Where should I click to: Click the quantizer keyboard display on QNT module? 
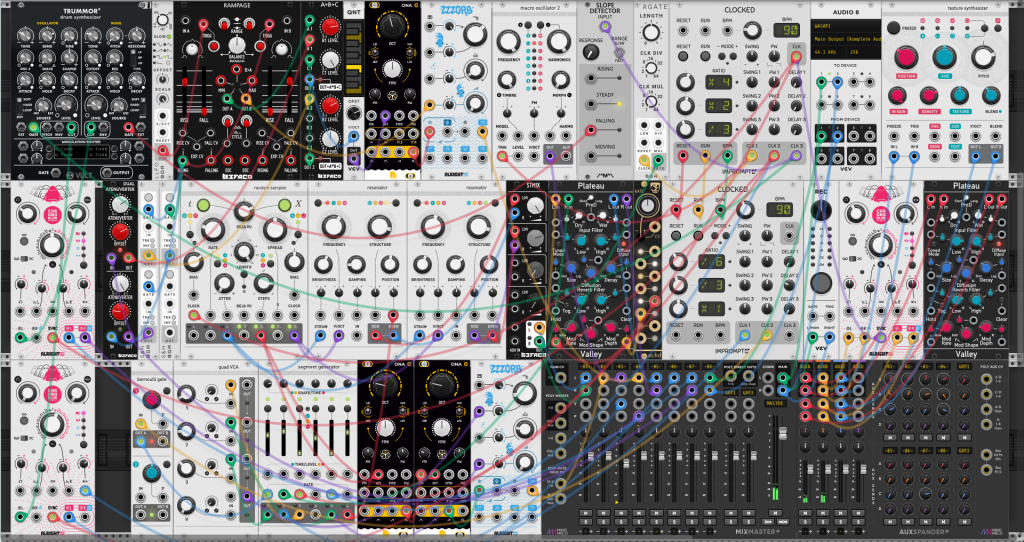353,57
